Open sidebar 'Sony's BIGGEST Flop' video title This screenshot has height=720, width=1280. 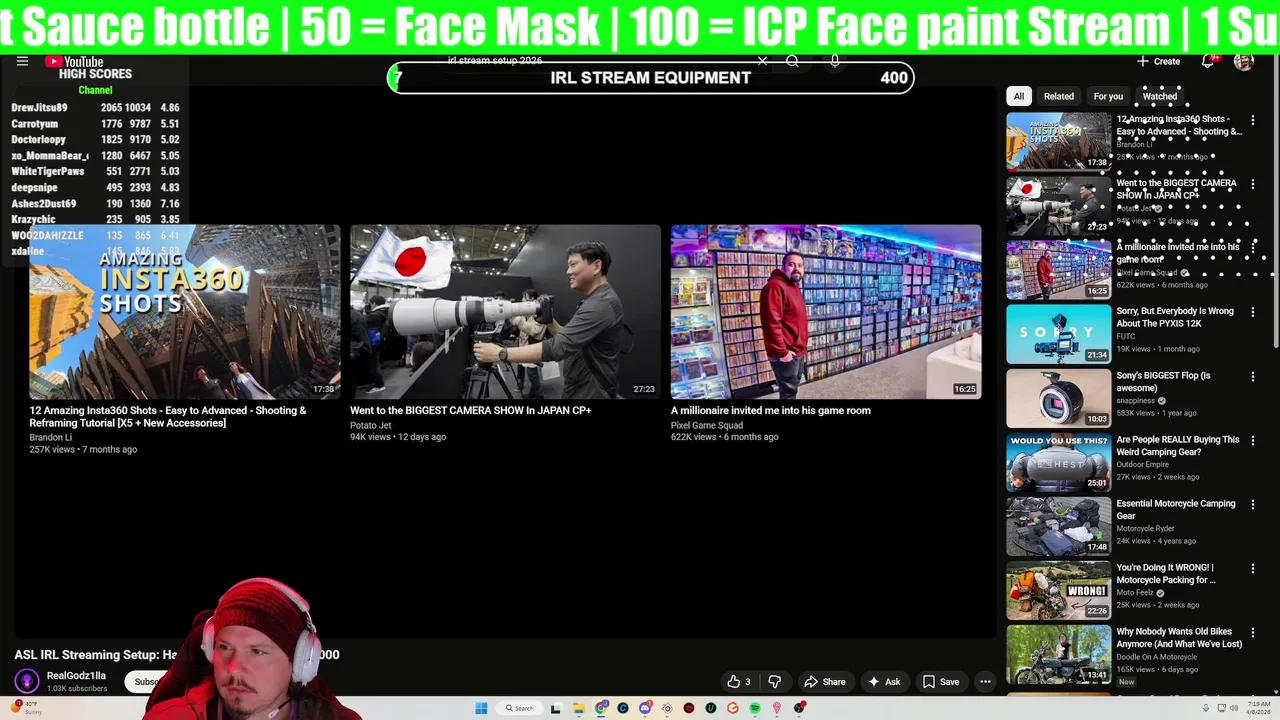coord(1163,381)
